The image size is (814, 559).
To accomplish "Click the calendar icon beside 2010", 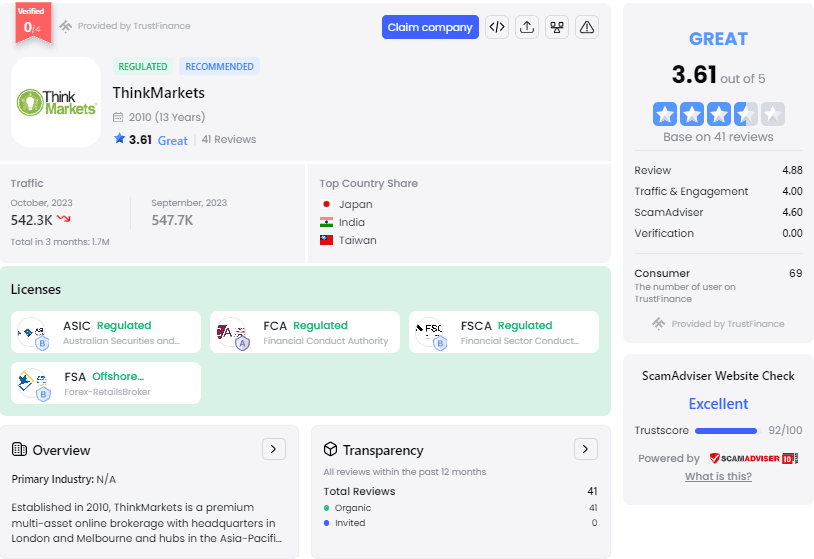I will tap(118, 117).
